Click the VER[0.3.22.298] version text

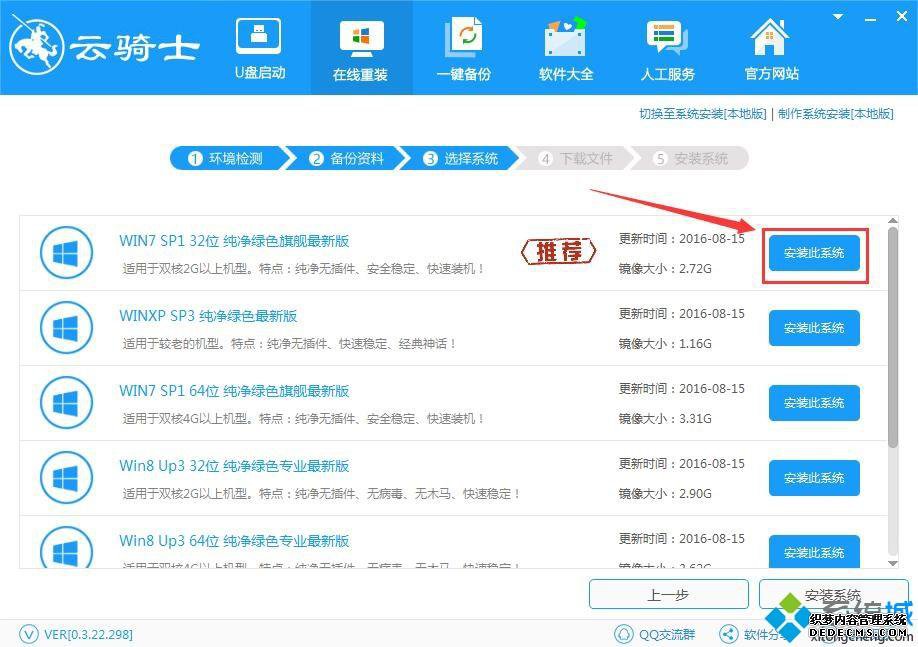click(x=88, y=634)
